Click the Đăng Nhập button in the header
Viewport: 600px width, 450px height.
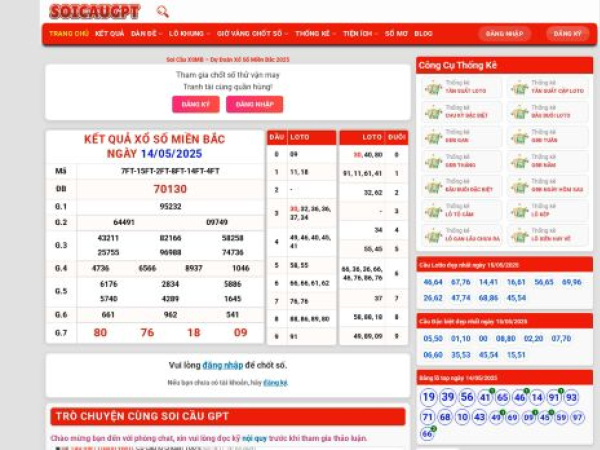click(504, 33)
